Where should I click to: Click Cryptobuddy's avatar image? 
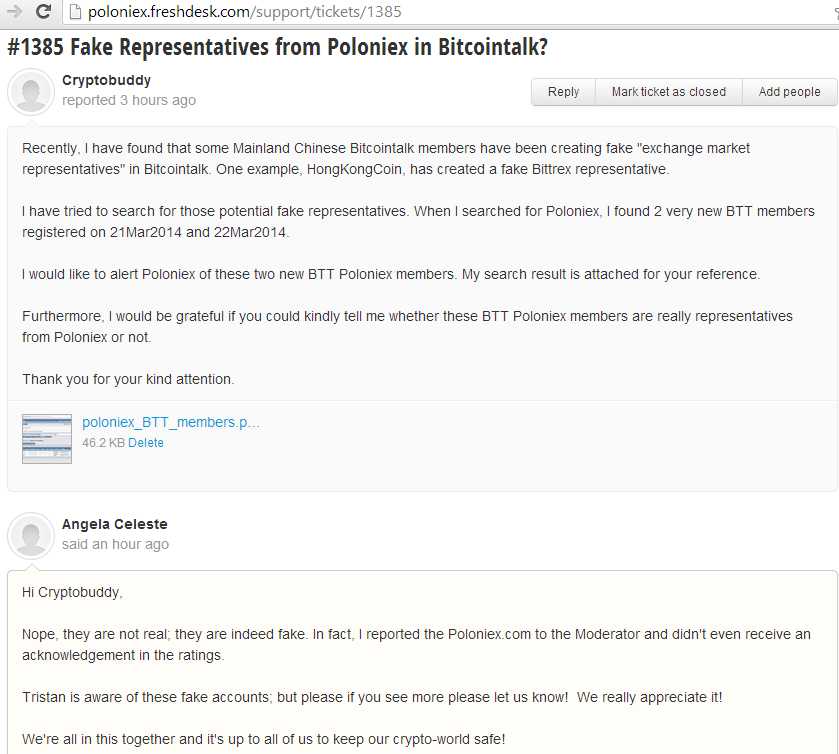click(x=31, y=92)
